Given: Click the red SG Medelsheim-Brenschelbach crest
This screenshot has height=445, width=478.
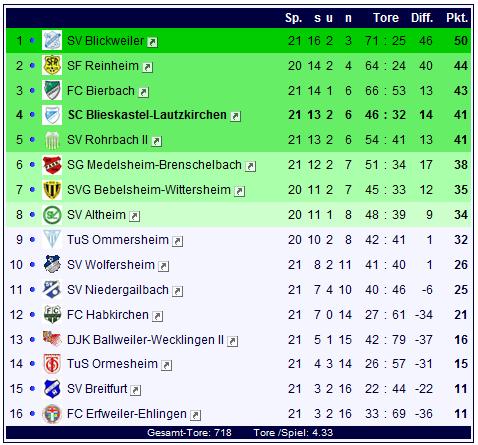Looking at the screenshot, I should tap(52, 165).
